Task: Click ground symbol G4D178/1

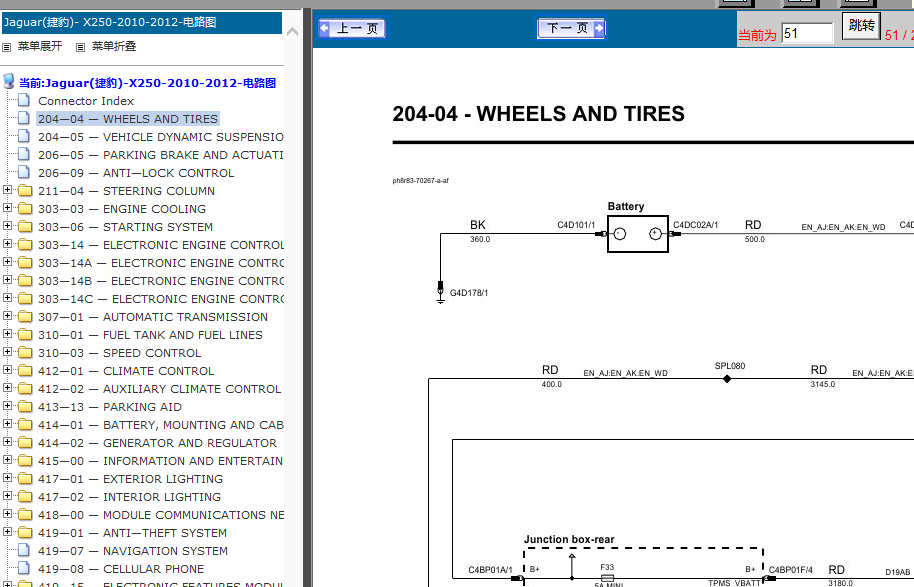Action: [x=441, y=293]
